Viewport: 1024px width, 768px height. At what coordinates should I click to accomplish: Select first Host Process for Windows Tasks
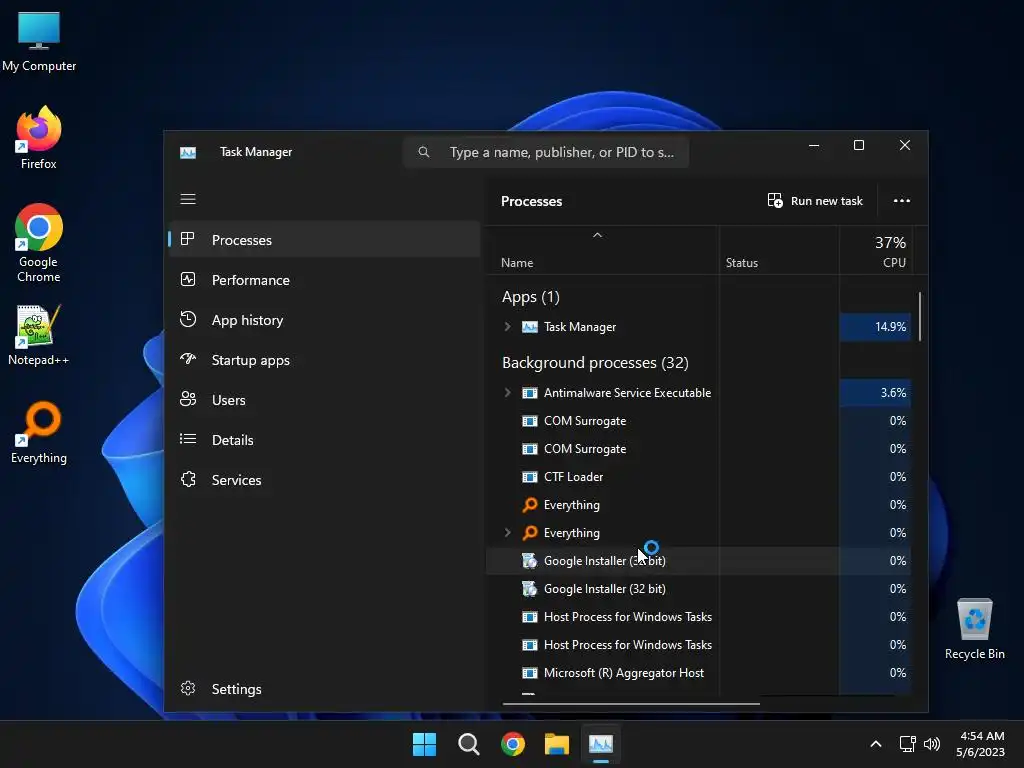point(699,617)
